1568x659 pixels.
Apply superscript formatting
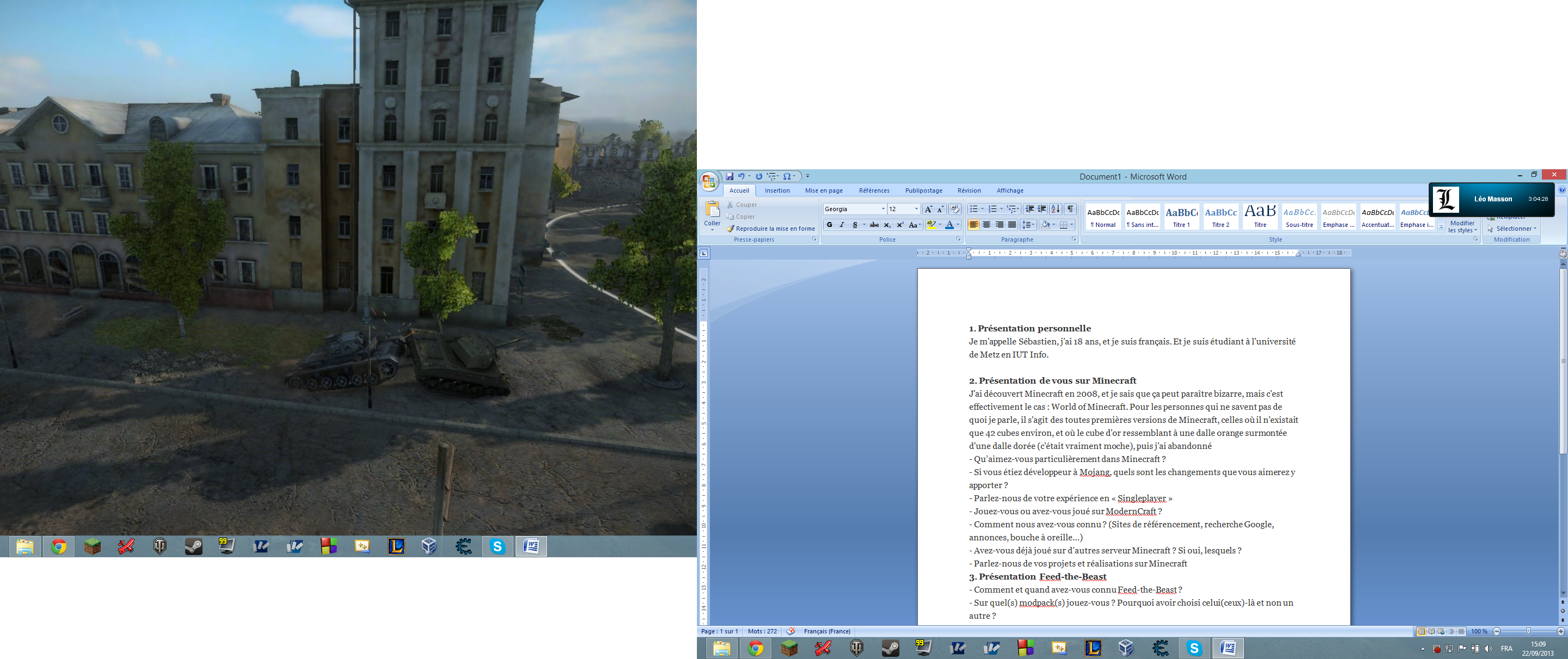901,225
